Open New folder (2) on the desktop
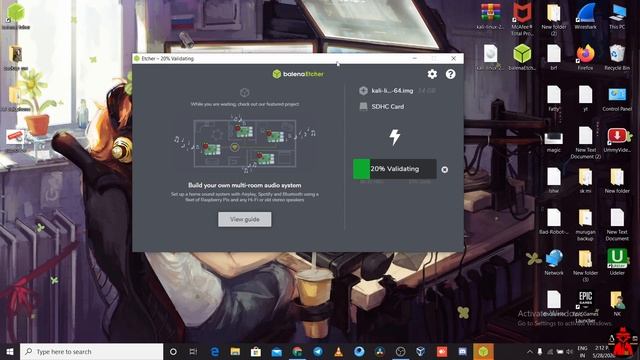This screenshot has height=360, width=640. 554,18
